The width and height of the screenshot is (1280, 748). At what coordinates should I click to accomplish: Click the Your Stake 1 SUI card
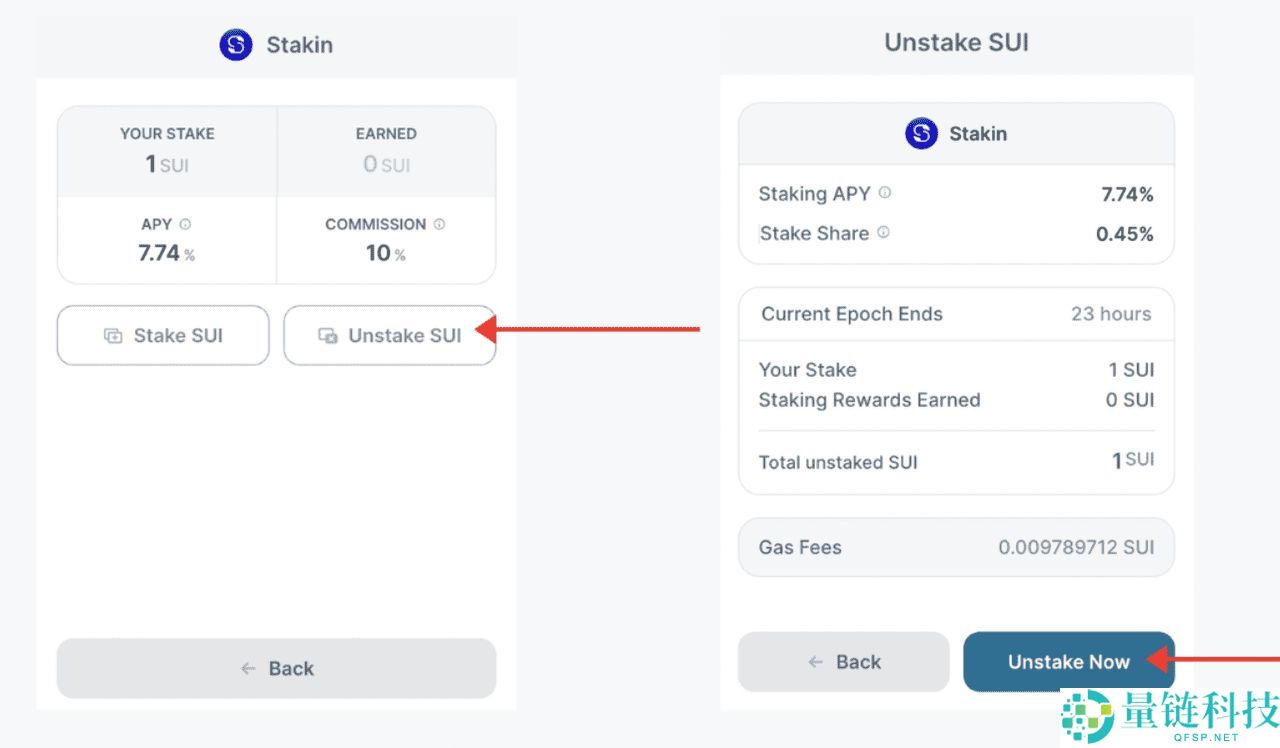[167, 151]
